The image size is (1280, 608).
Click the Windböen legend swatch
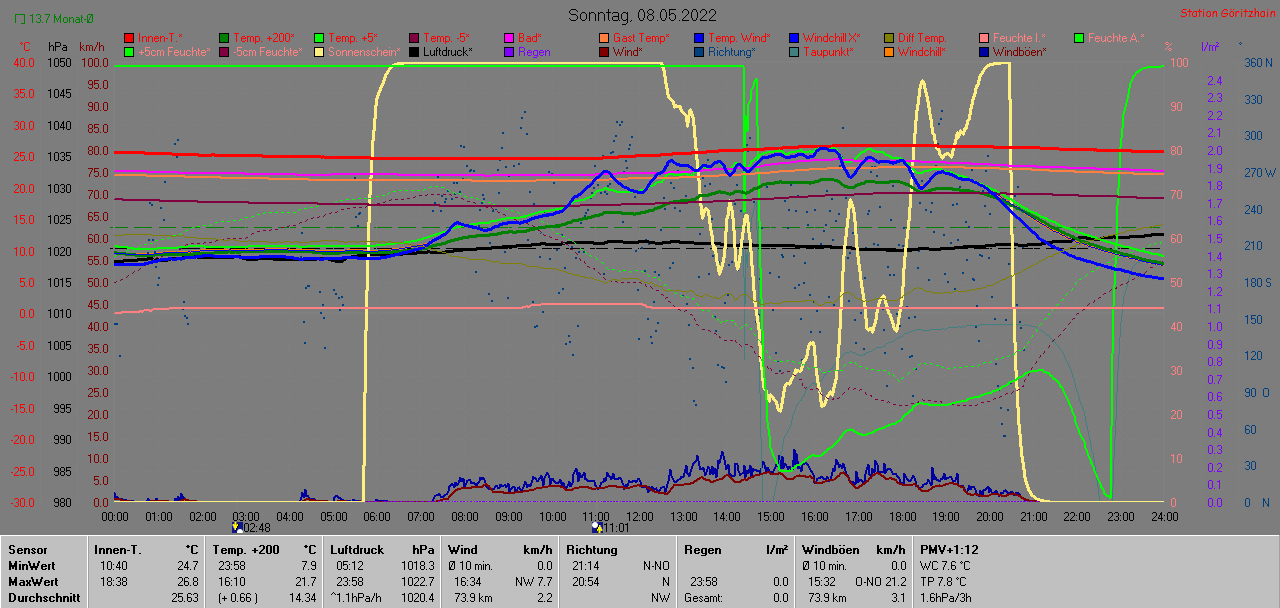point(984,51)
